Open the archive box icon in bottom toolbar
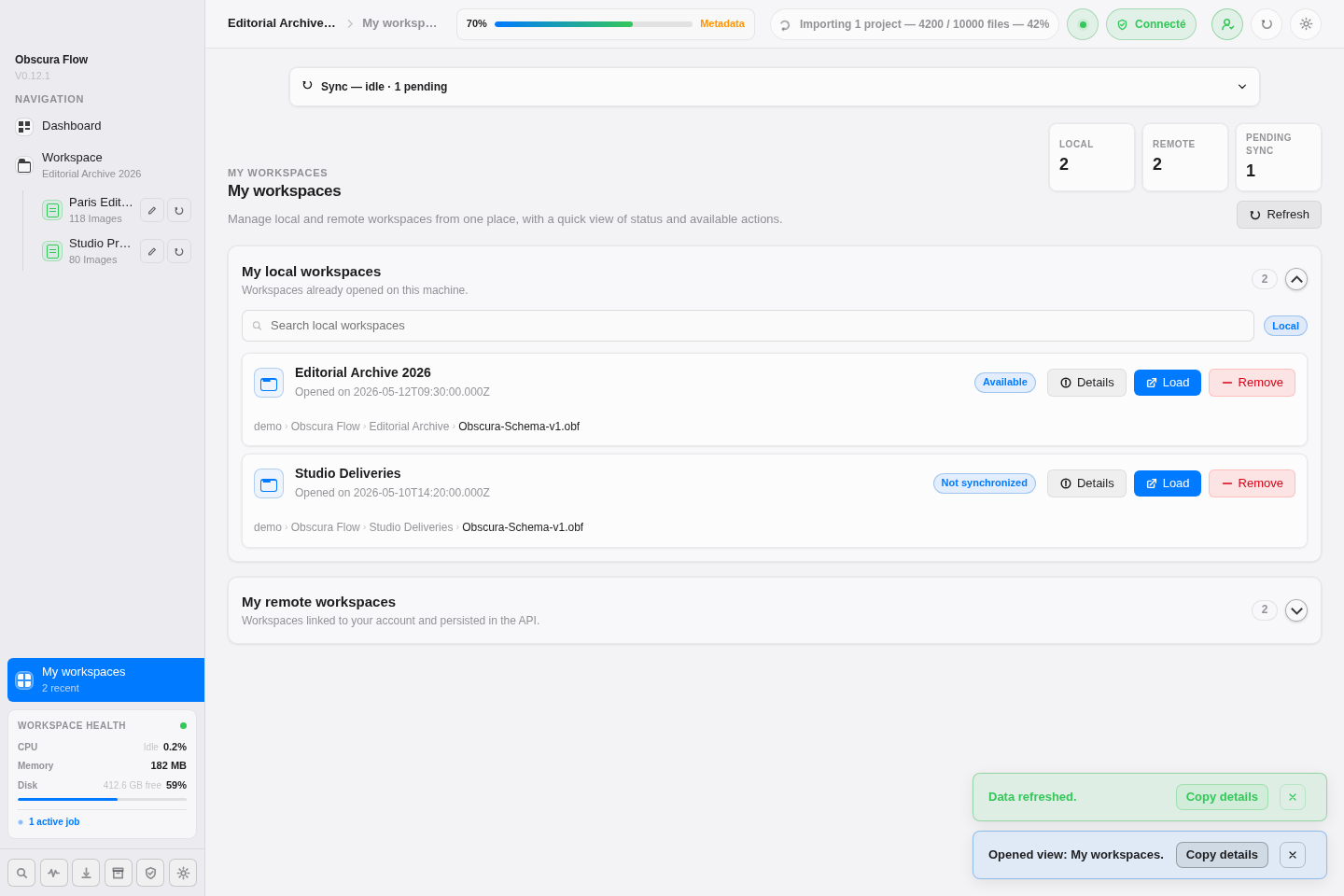This screenshot has height=896, width=1344. pos(119,873)
